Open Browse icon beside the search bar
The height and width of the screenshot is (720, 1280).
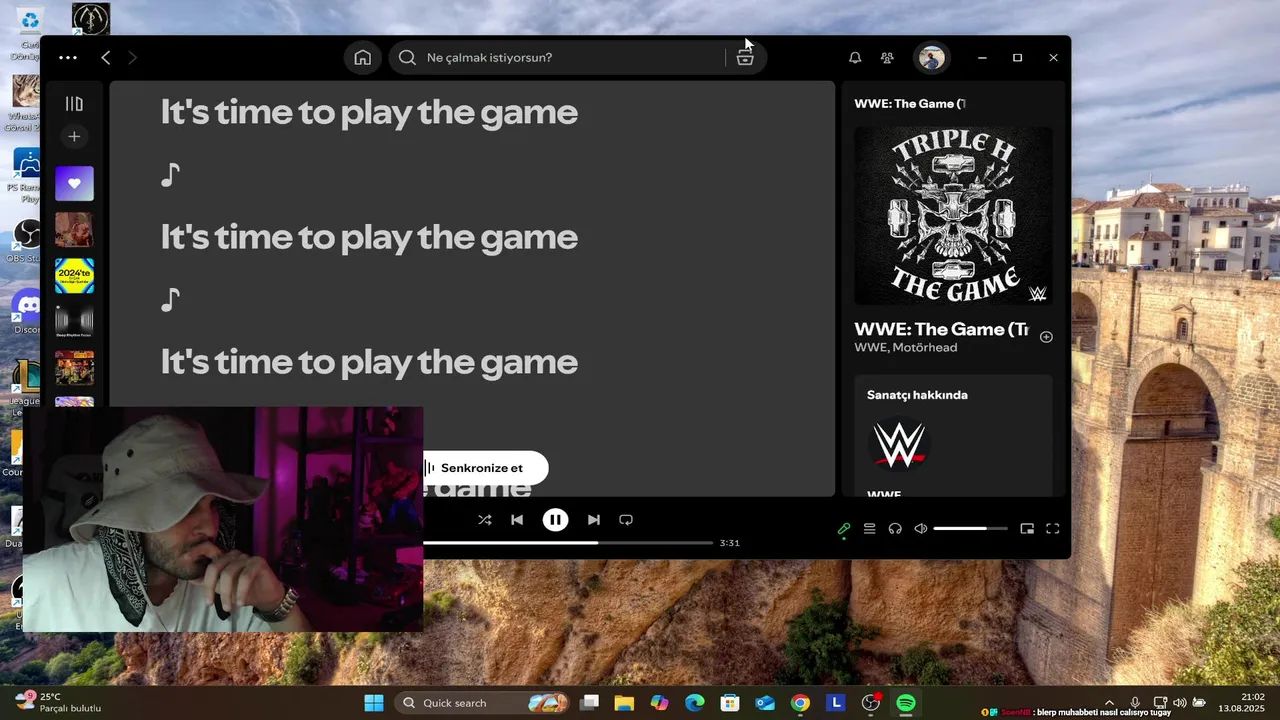(x=745, y=58)
